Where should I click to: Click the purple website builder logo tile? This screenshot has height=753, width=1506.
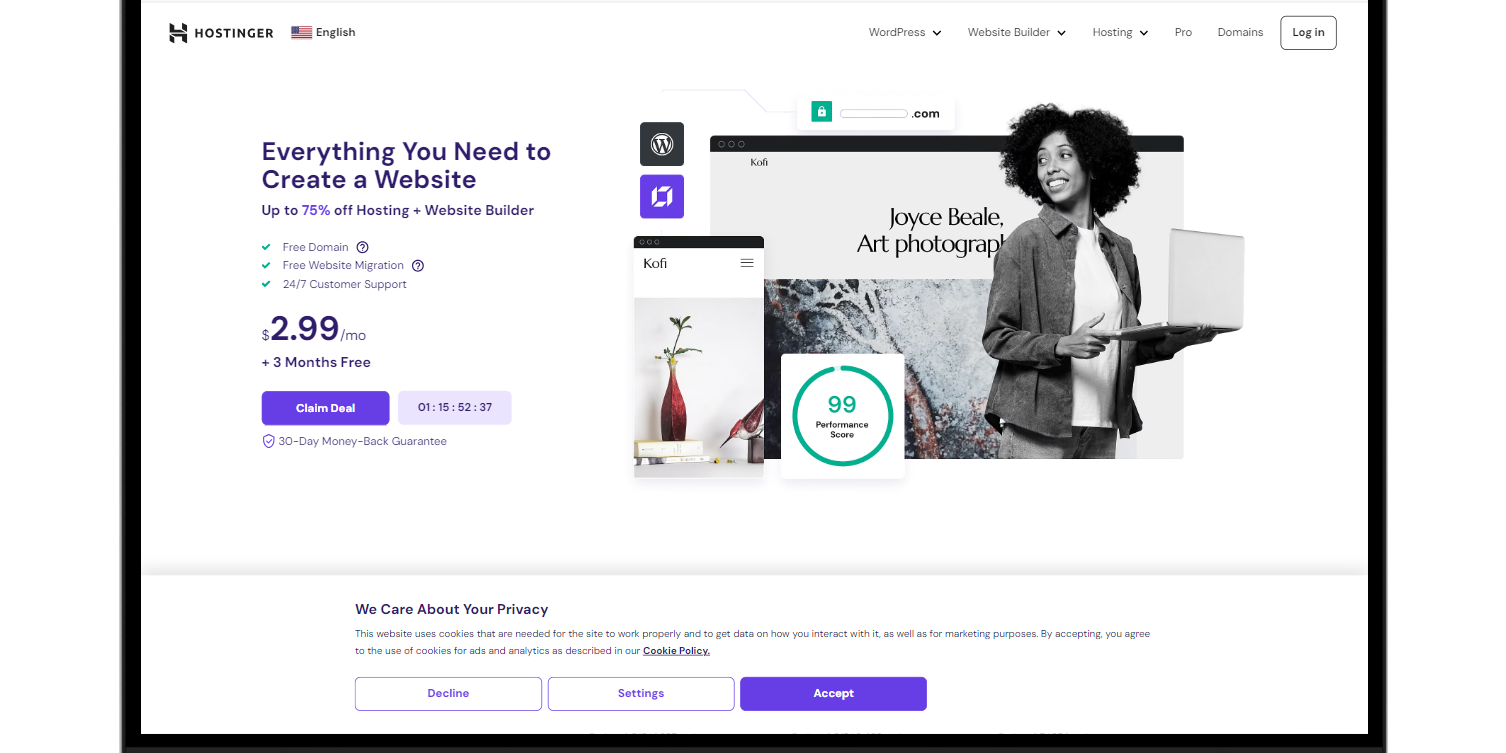662,196
